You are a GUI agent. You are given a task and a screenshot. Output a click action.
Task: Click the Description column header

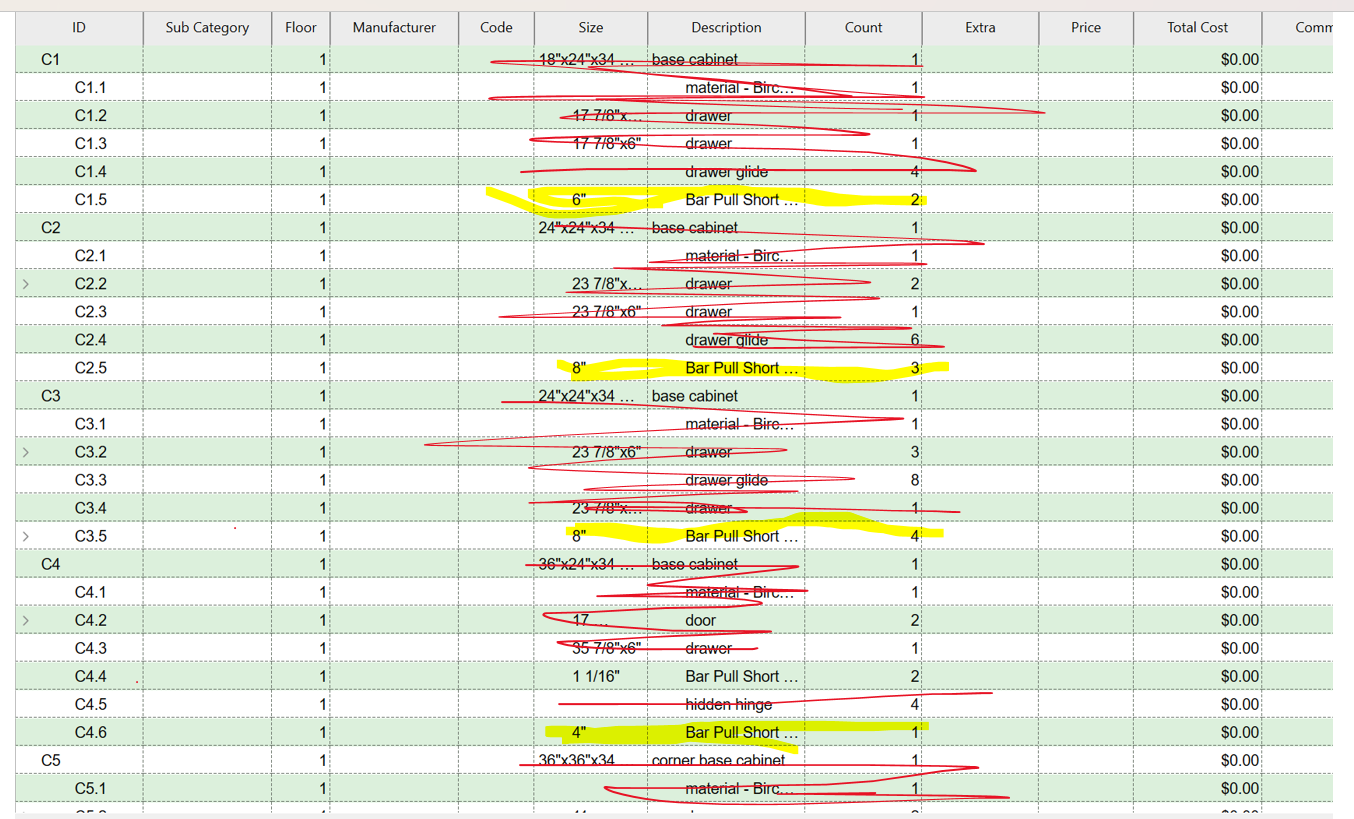726,28
